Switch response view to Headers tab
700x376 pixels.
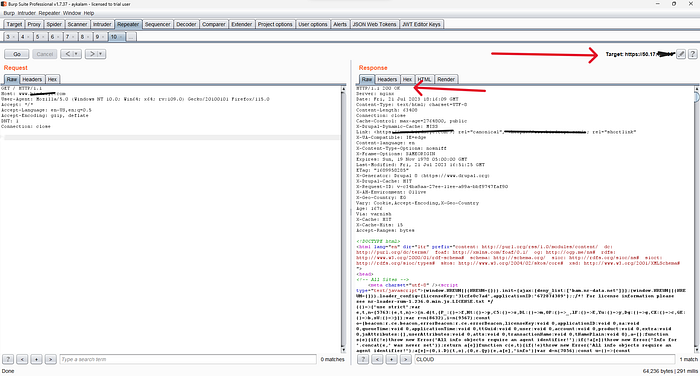point(387,79)
